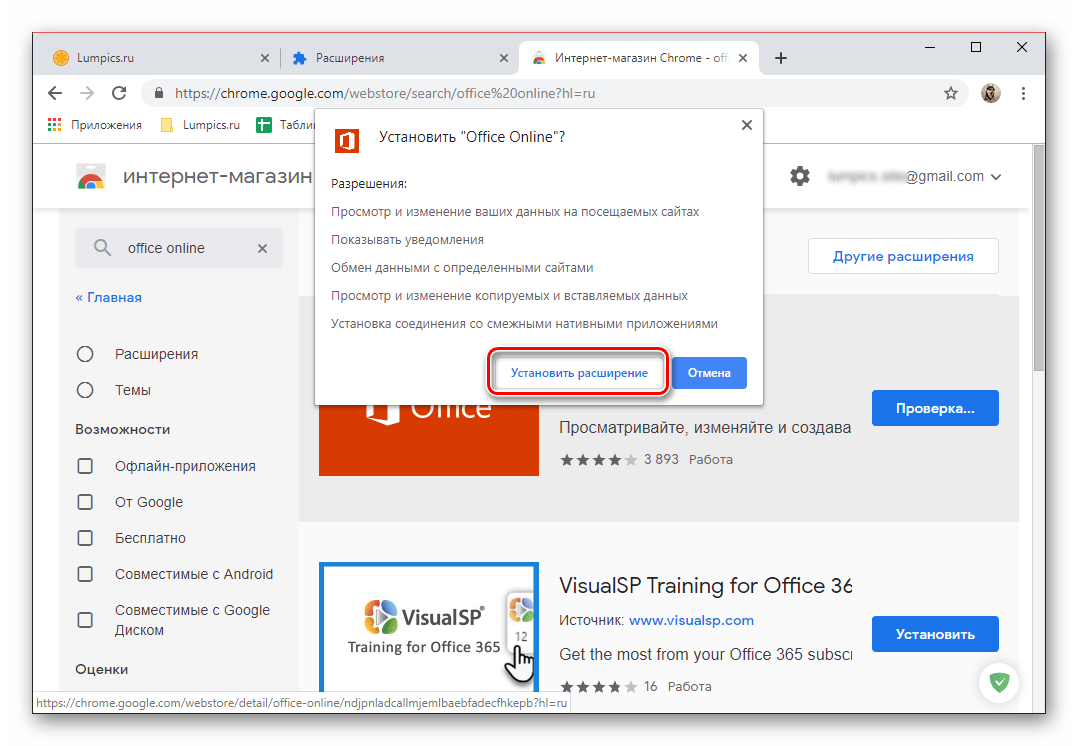Click the 16 star rating for VisualSP
Screen dimensions: 1078x746
tap(608, 686)
